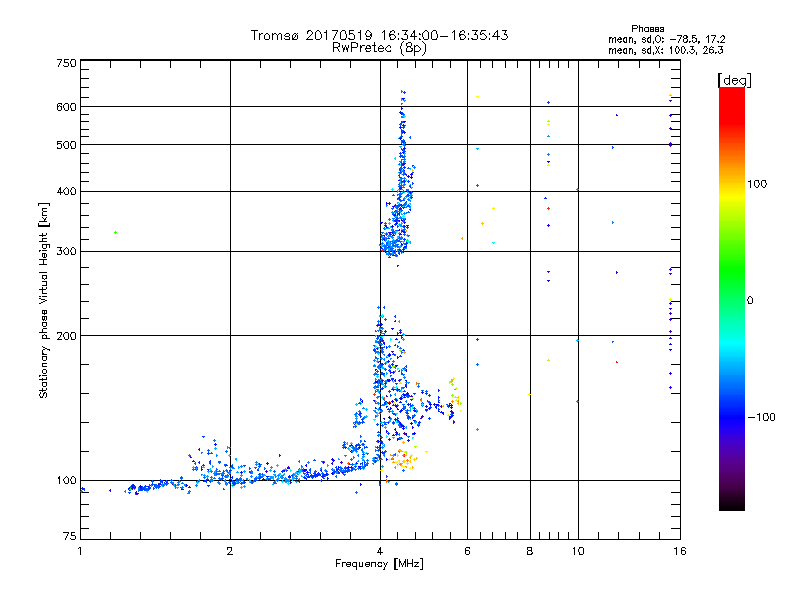800x600 pixels.
Task: Click the 'Phases' label at top right
Action: [x=647, y=29]
